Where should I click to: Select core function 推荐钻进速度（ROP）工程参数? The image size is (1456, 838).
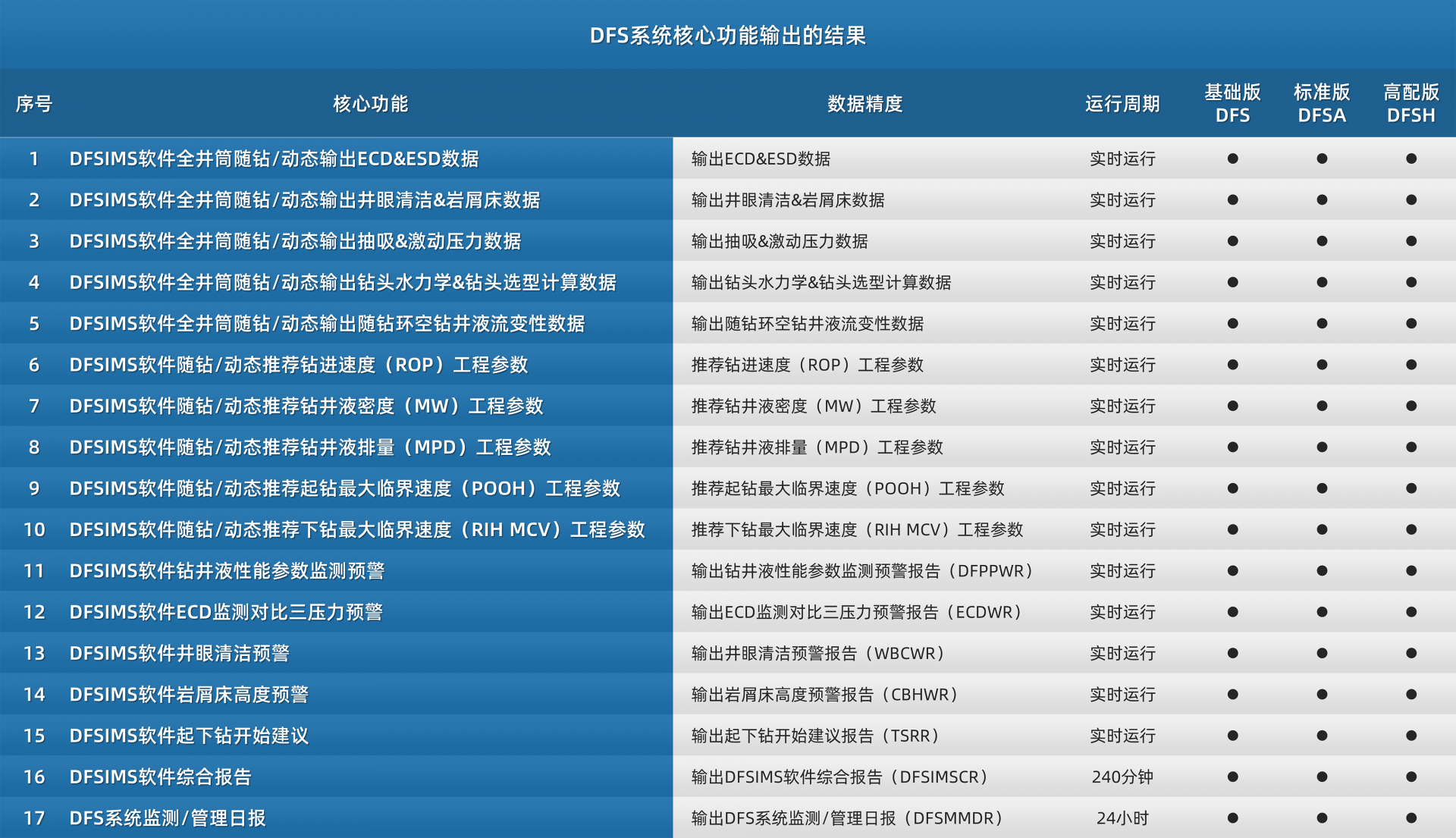[298, 365]
